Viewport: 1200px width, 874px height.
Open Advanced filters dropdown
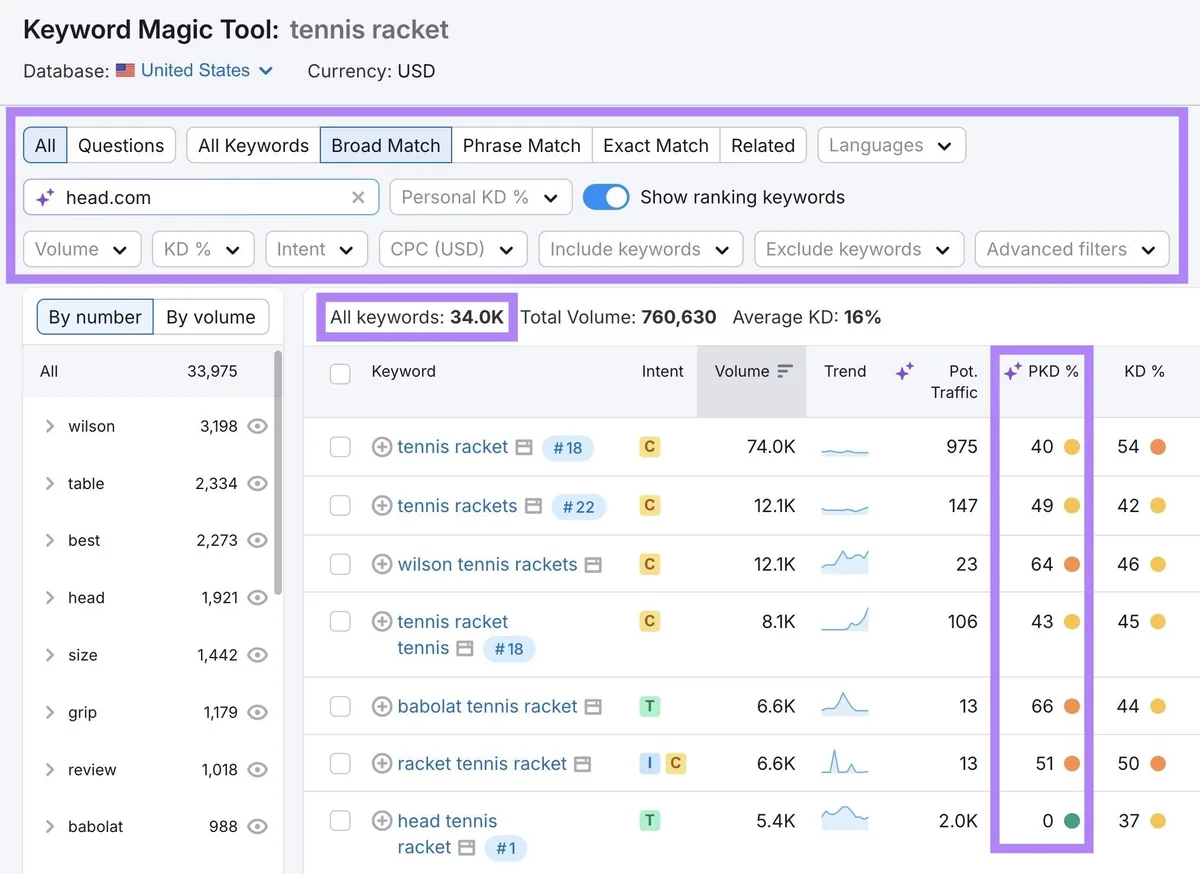coord(1072,249)
